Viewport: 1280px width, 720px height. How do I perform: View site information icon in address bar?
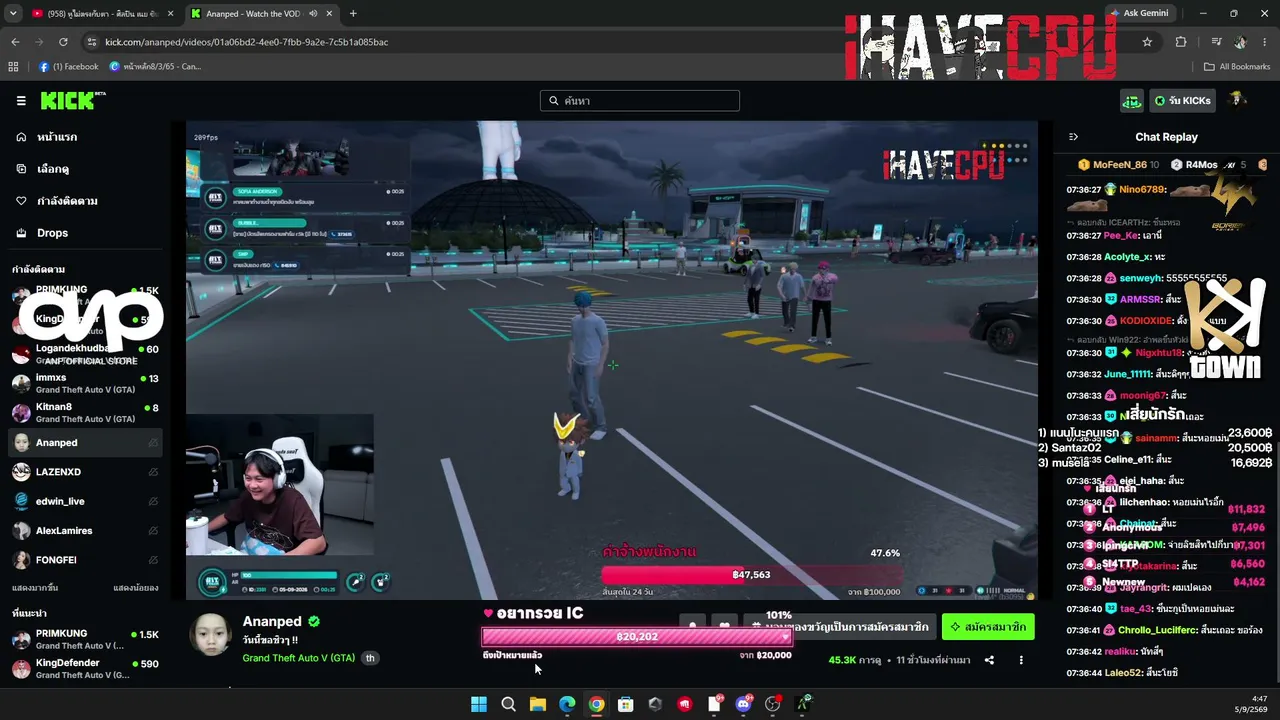(92, 42)
